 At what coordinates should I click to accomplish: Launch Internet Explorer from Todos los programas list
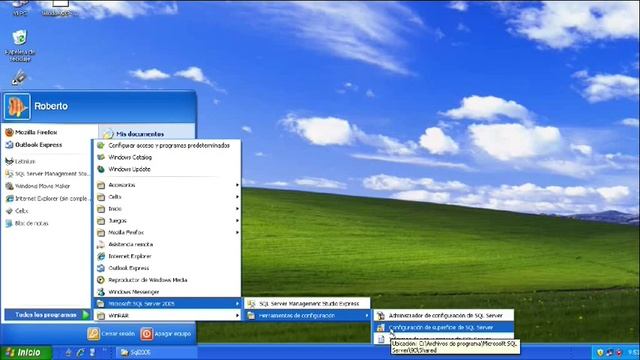pyautogui.click(x=167, y=256)
